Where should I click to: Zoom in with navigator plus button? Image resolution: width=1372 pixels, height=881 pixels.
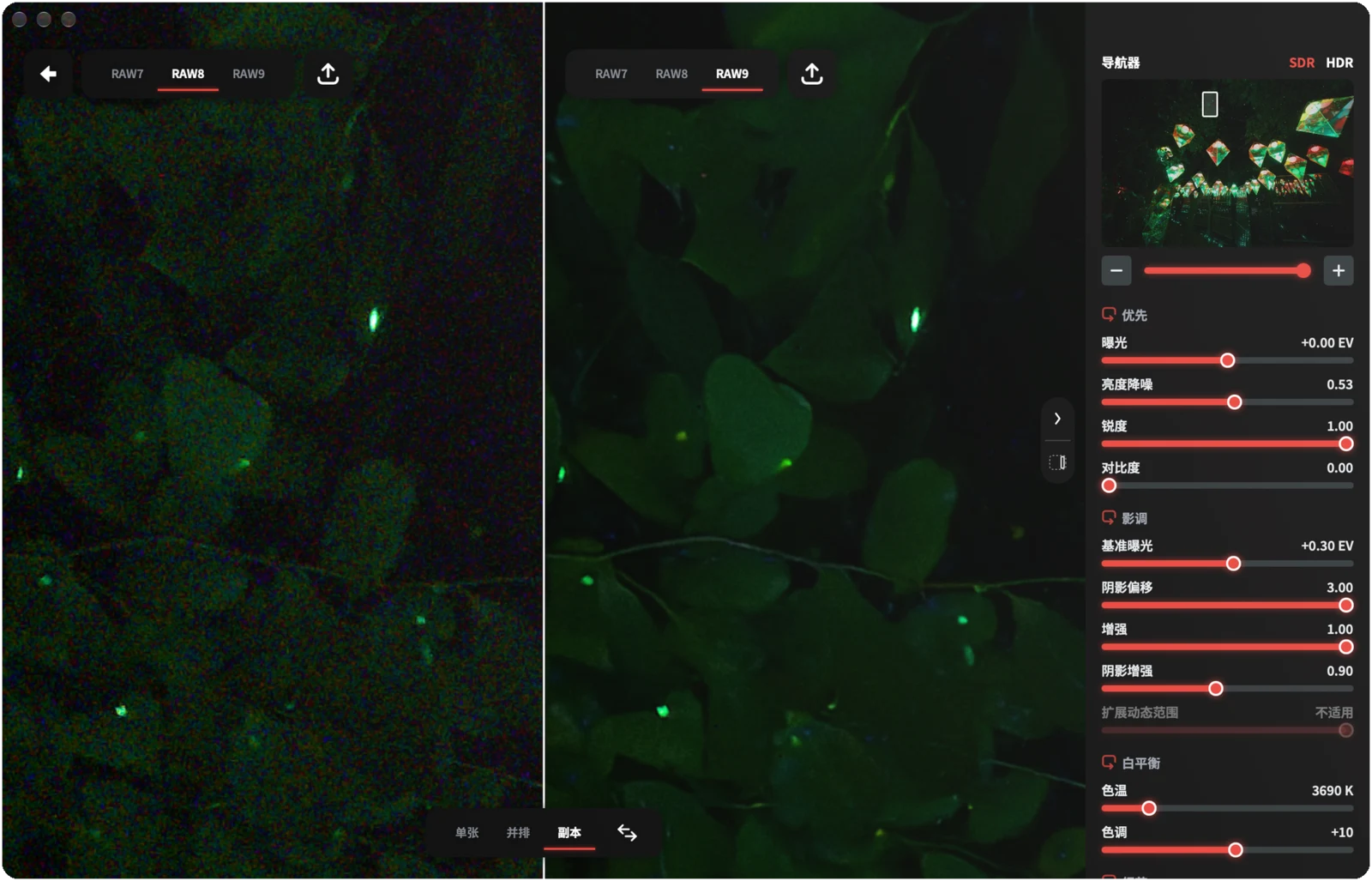[1339, 271]
